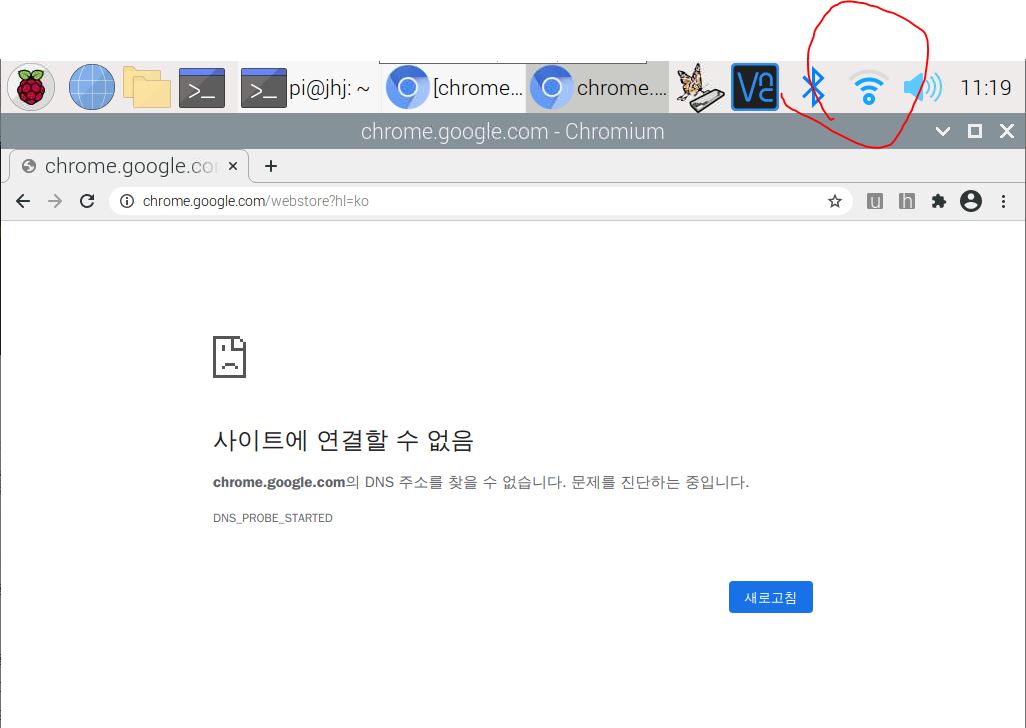Switch to the pi@jhj terminal window
The image size is (1026, 728).
pyautogui.click(x=307, y=88)
